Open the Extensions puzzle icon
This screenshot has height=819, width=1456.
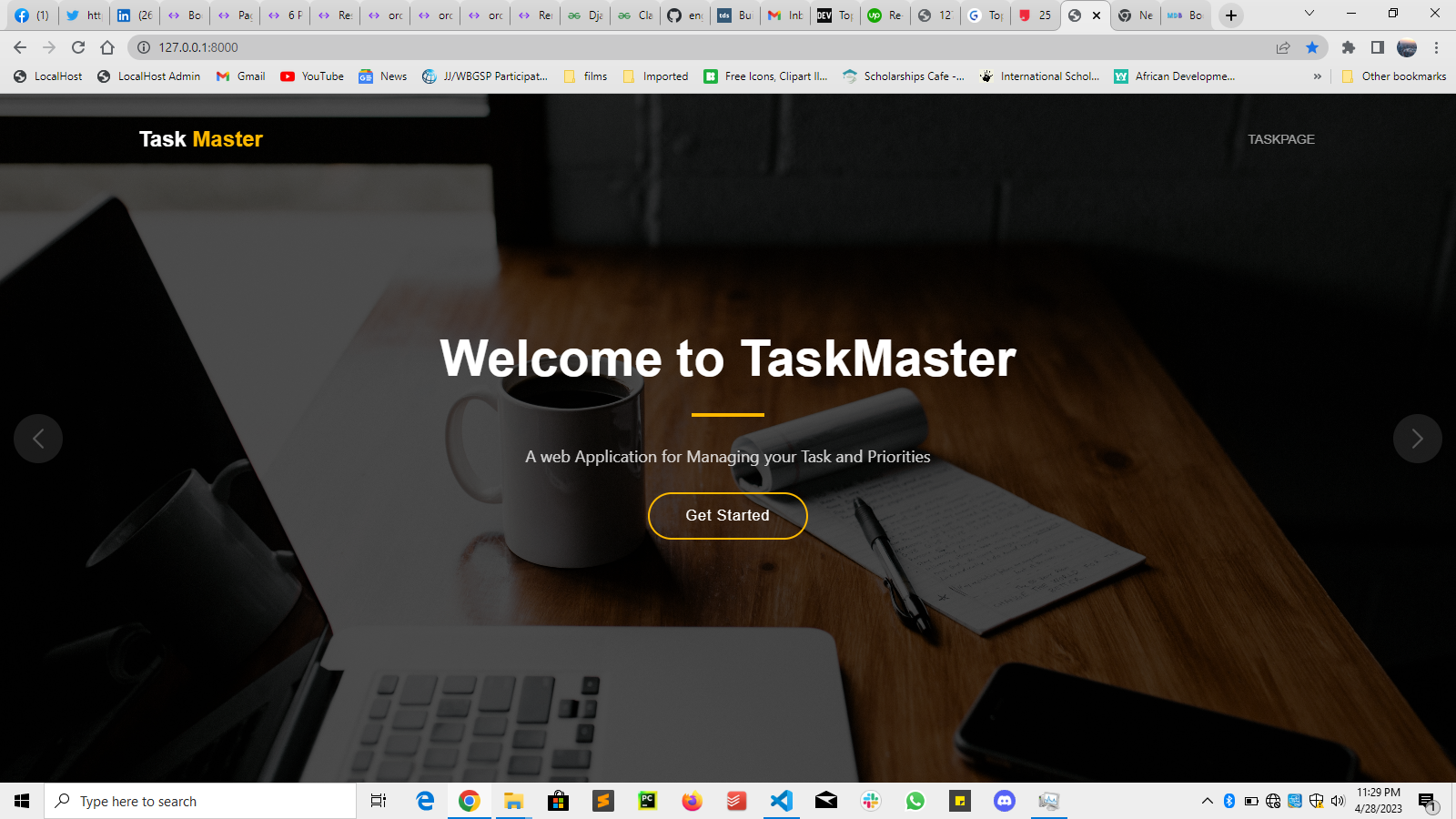point(1350,47)
